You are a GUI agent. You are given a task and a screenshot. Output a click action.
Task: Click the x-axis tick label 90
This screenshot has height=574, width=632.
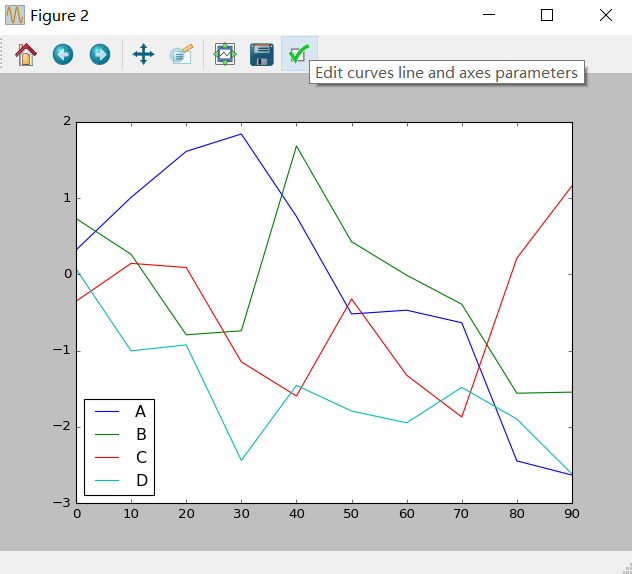[x=572, y=514]
